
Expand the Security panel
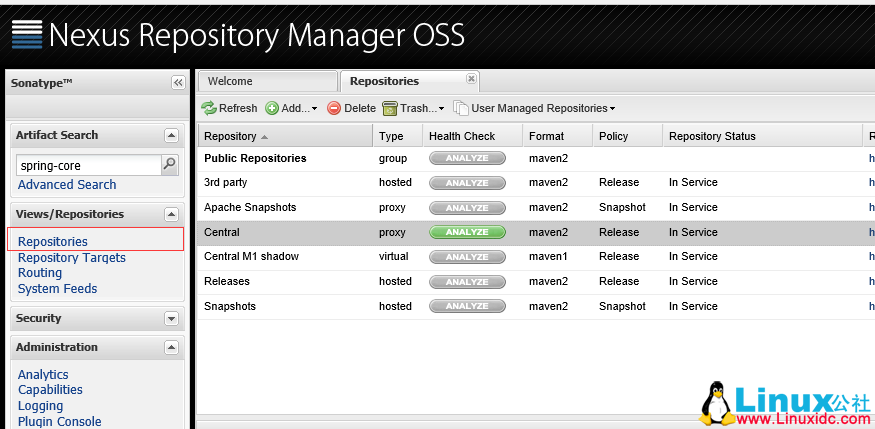point(171,318)
